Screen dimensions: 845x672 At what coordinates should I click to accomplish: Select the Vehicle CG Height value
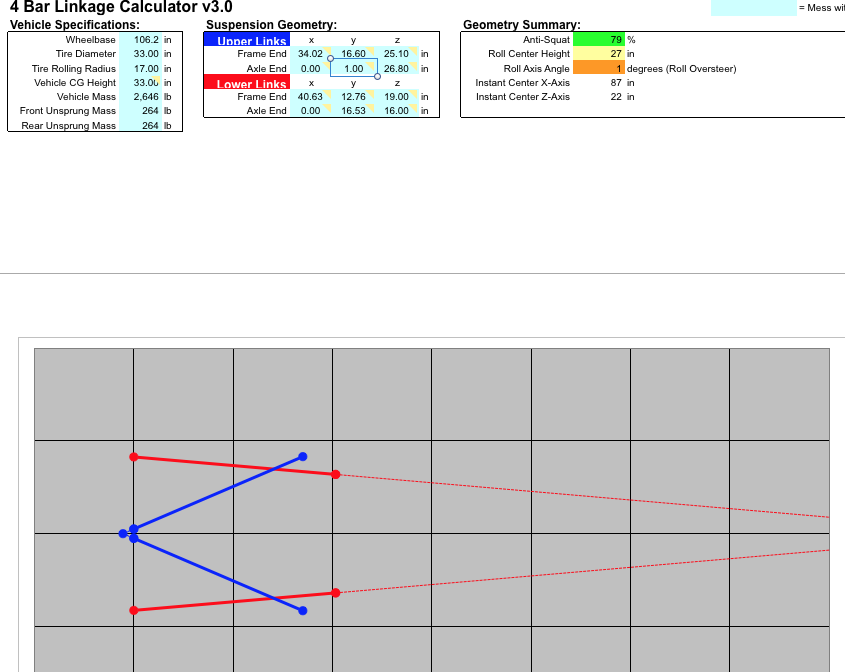(140, 83)
